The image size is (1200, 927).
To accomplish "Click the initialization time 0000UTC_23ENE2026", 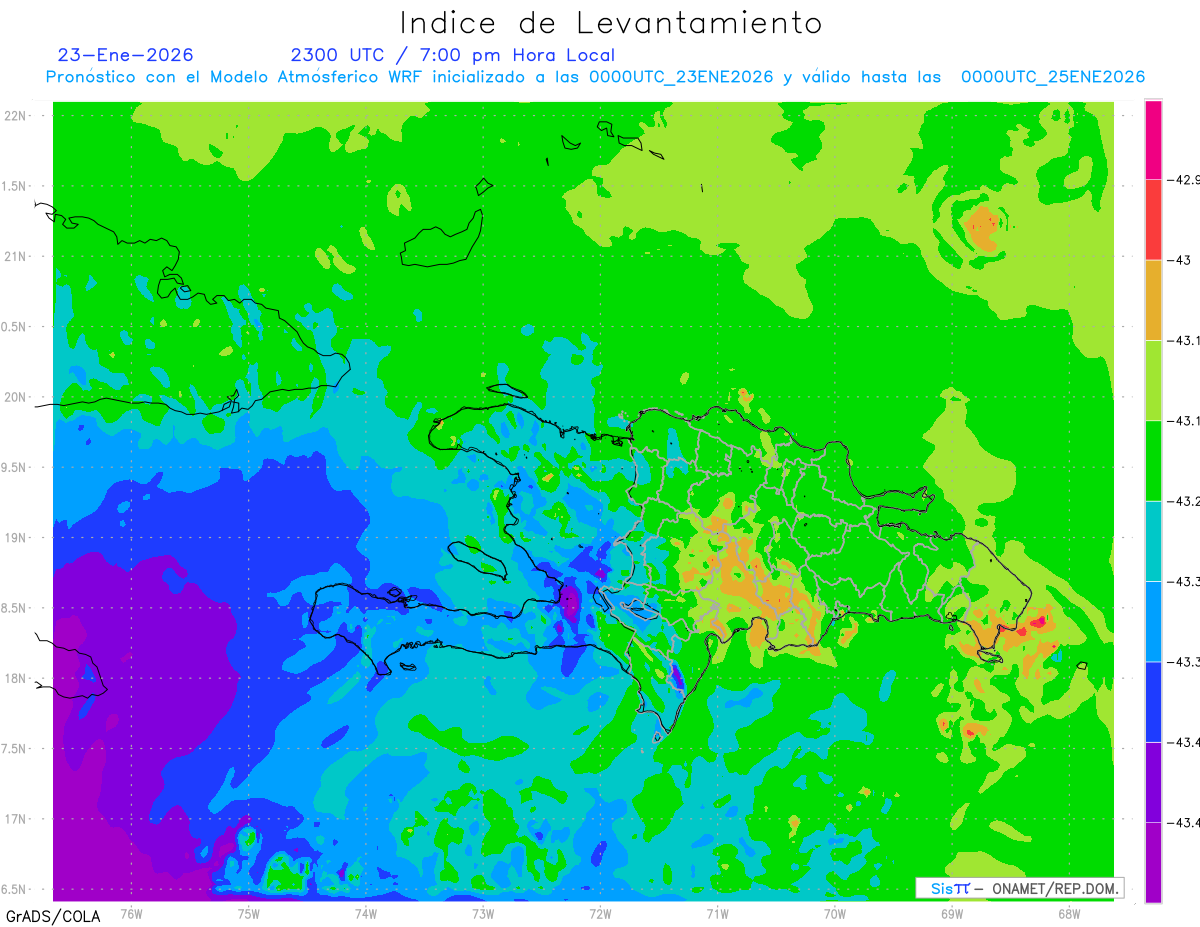I will coord(681,77).
